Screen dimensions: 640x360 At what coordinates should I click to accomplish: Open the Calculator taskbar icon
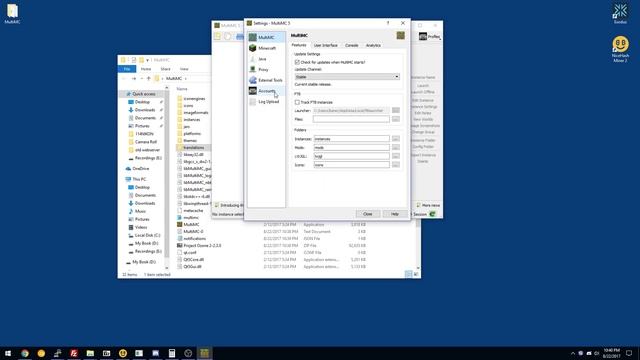click(x=172, y=353)
